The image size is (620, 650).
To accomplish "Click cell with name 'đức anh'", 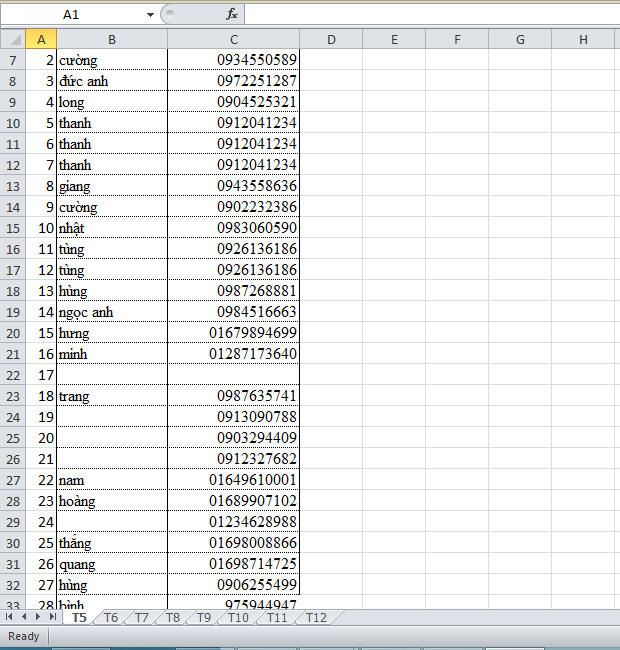I will pos(112,81).
